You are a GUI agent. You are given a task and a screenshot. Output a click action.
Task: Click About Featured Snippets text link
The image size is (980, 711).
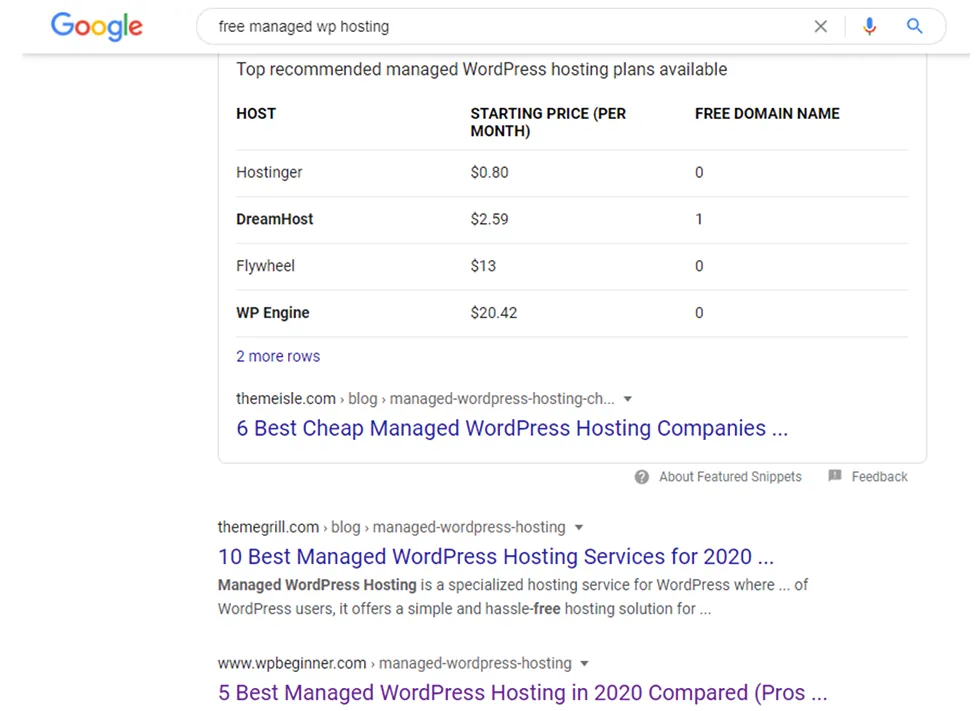pos(730,477)
